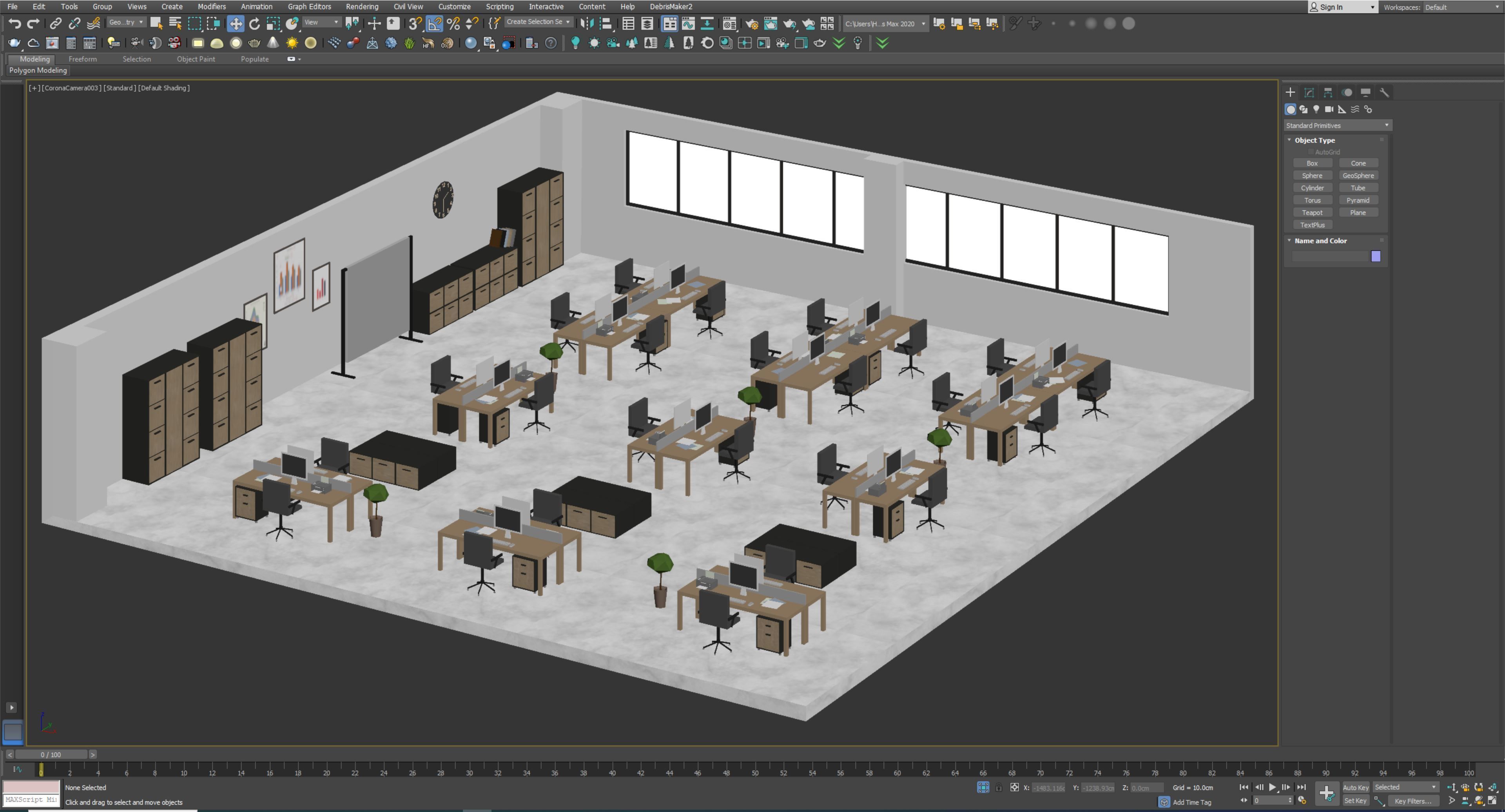This screenshot has width=1505, height=812.
Task: Toggle Auto Key mode
Action: point(1355,787)
